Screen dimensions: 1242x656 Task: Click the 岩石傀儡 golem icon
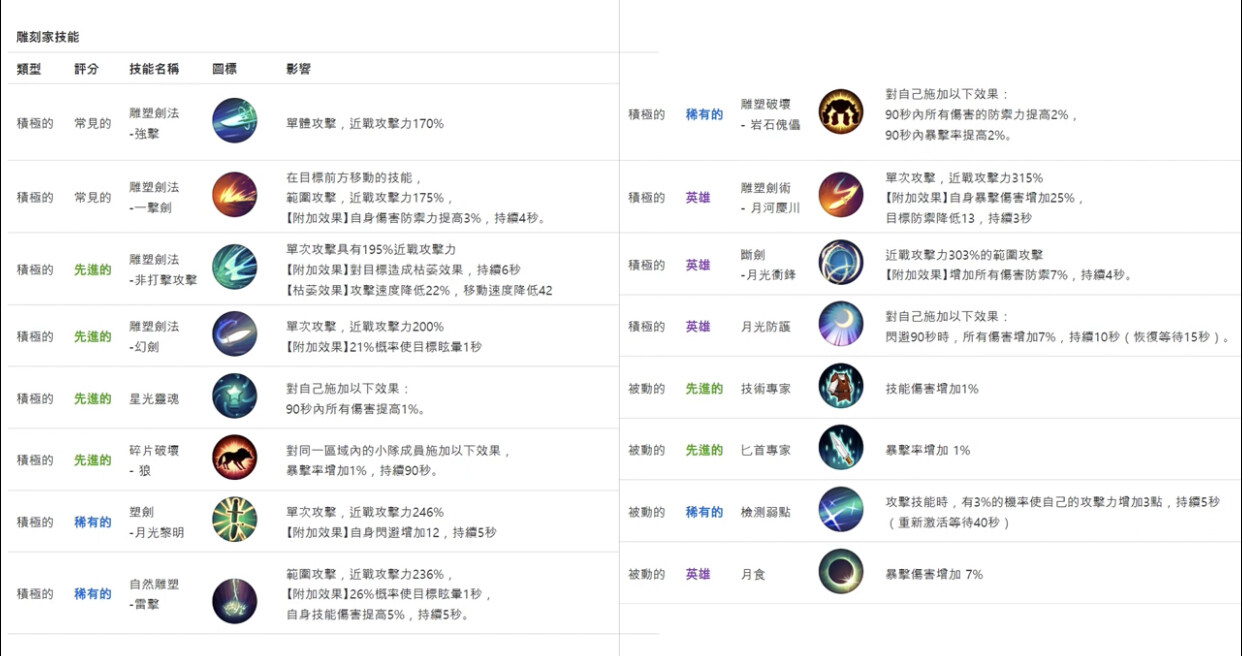[x=840, y=112]
